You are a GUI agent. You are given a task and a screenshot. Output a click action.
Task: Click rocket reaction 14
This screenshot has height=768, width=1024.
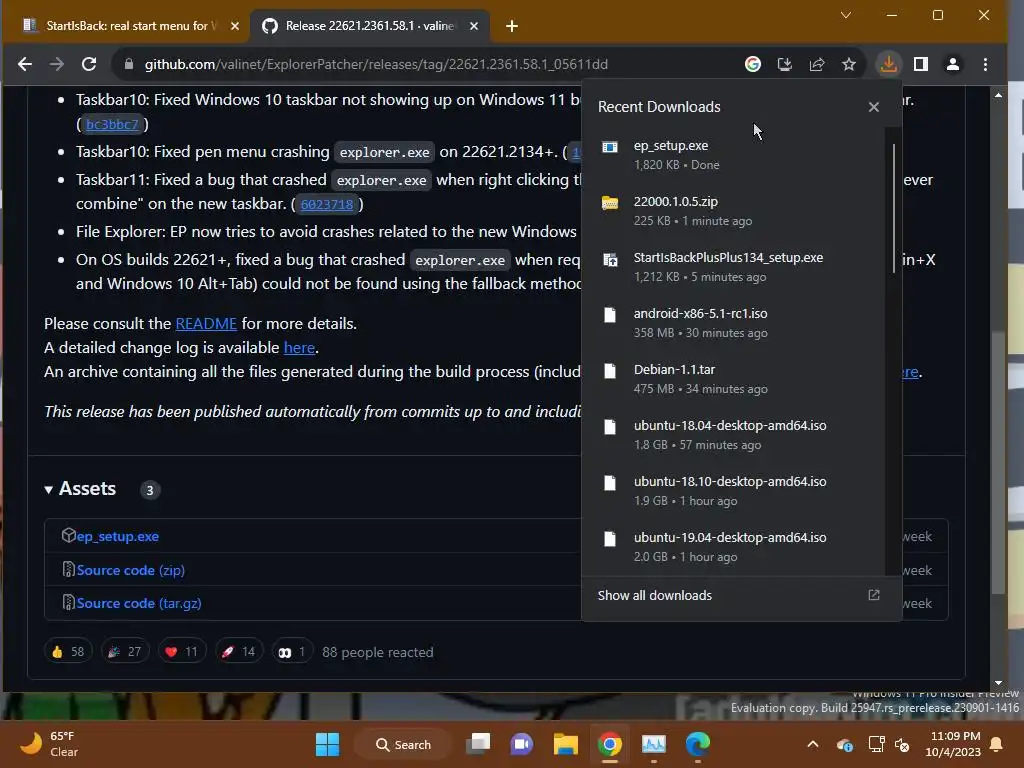coord(239,652)
